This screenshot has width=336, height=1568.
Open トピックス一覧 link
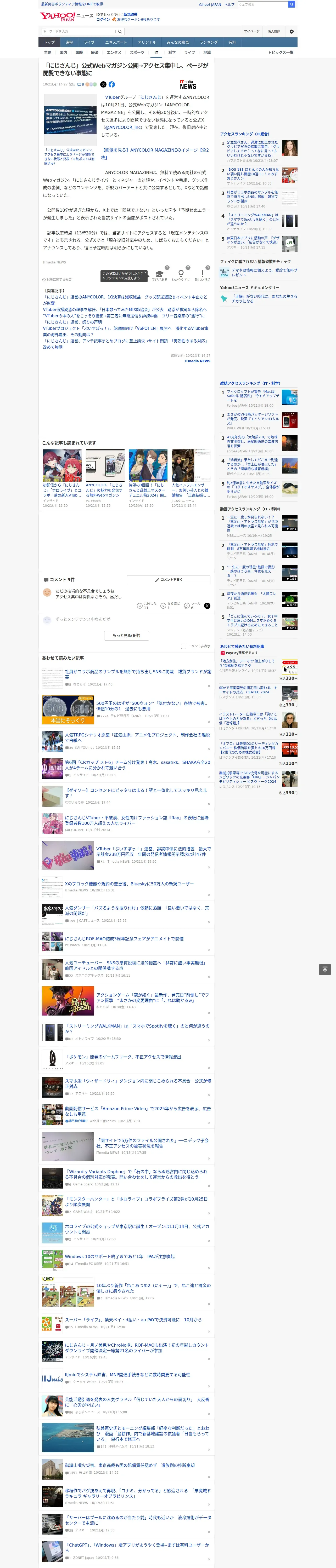tap(281, 52)
